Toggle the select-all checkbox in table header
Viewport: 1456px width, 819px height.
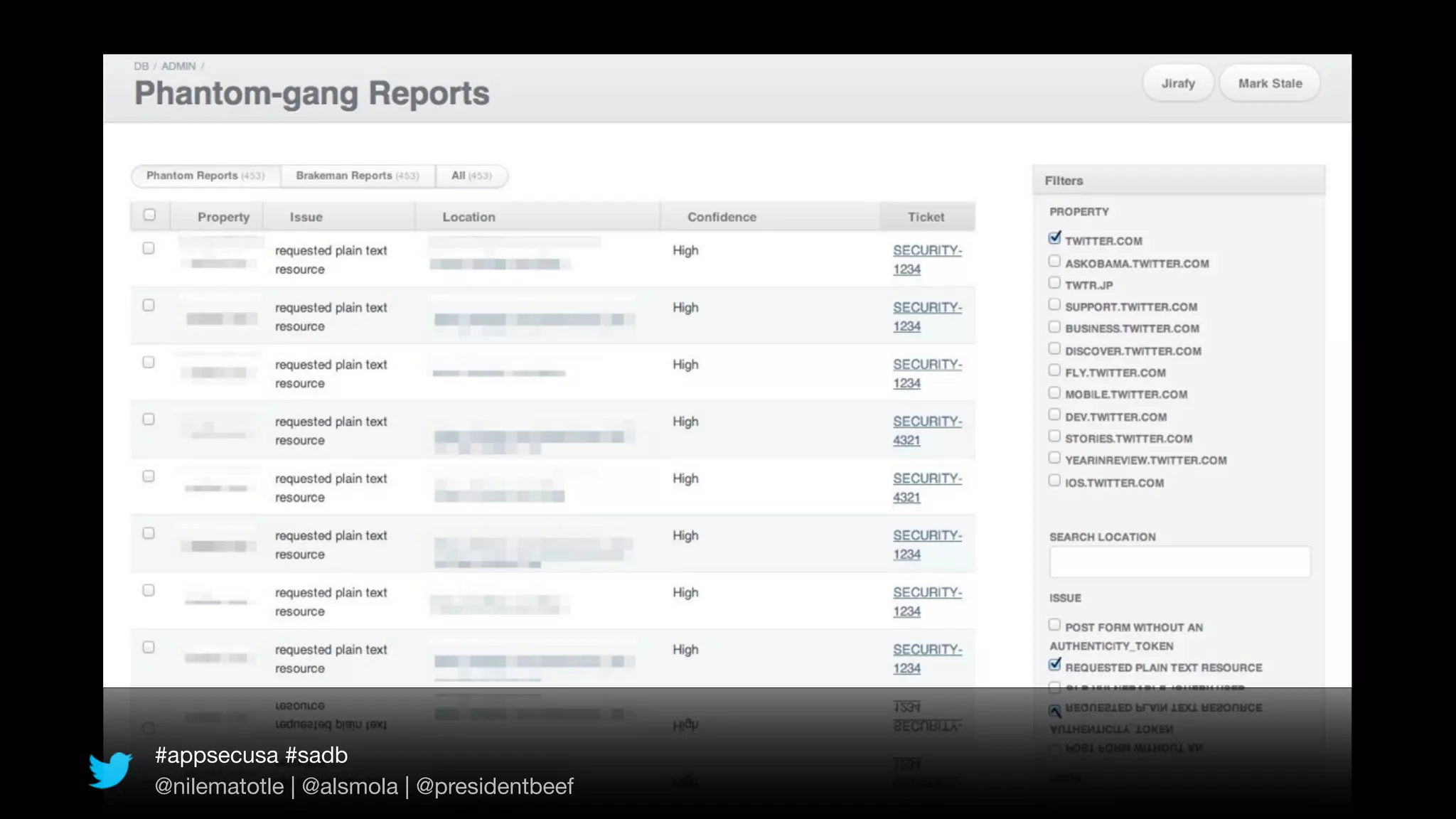[x=149, y=215]
